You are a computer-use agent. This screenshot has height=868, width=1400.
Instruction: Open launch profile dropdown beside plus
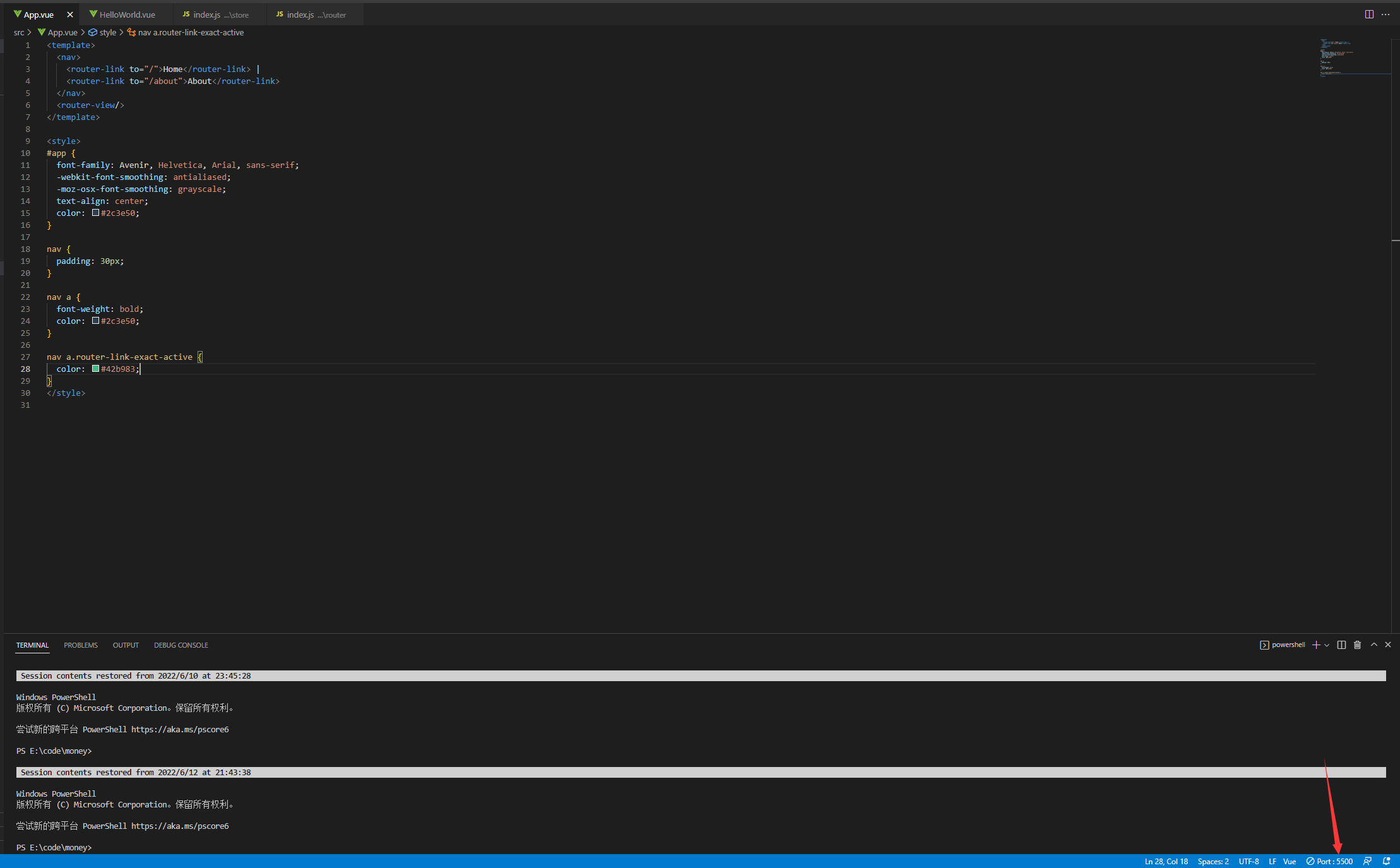coord(1327,645)
